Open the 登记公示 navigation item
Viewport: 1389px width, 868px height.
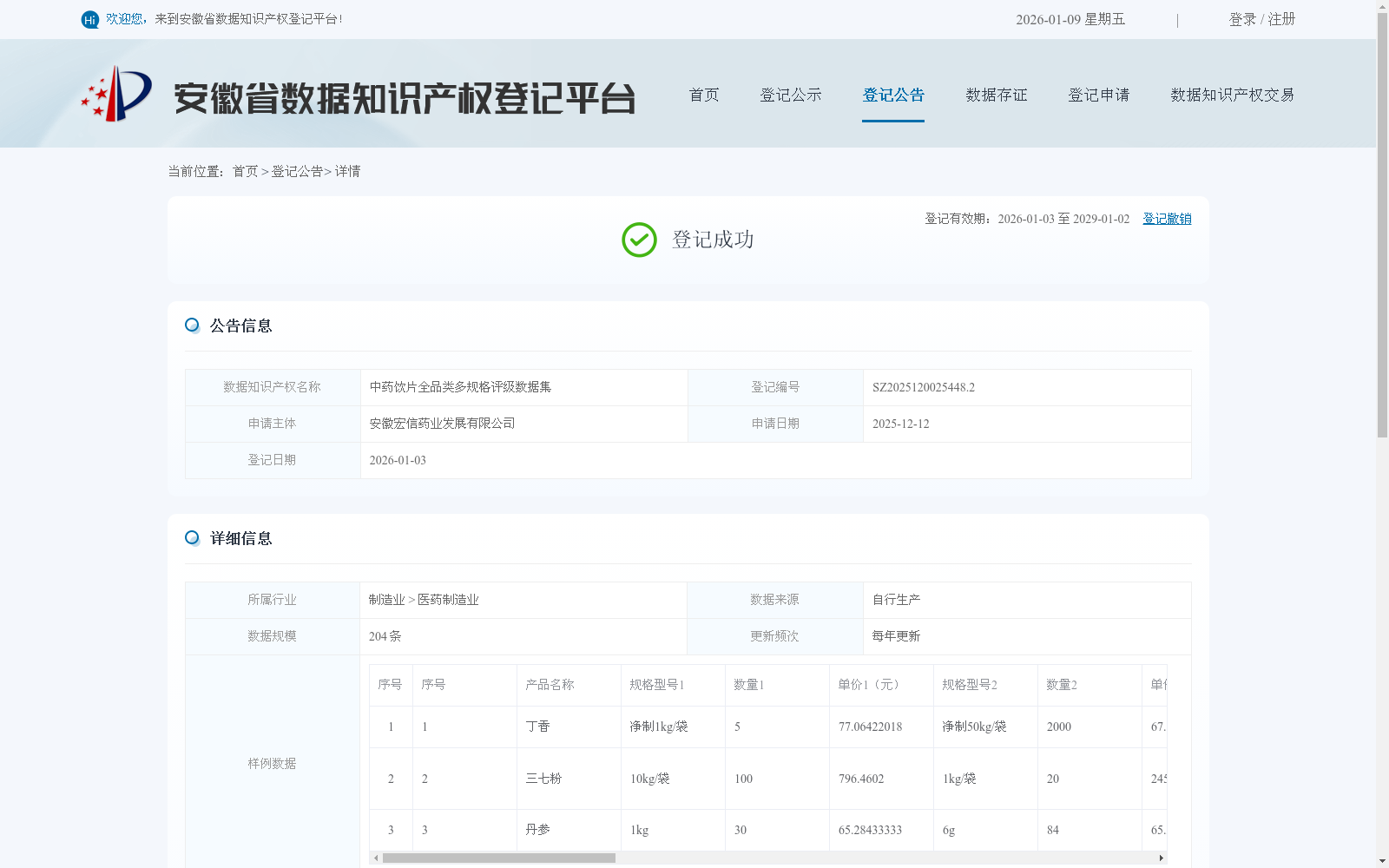point(791,95)
